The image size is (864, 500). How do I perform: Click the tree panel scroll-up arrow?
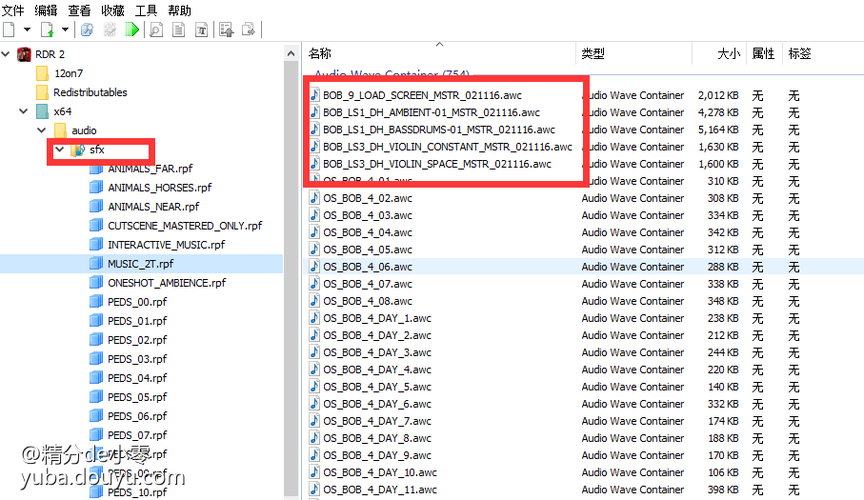[x=291, y=54]
